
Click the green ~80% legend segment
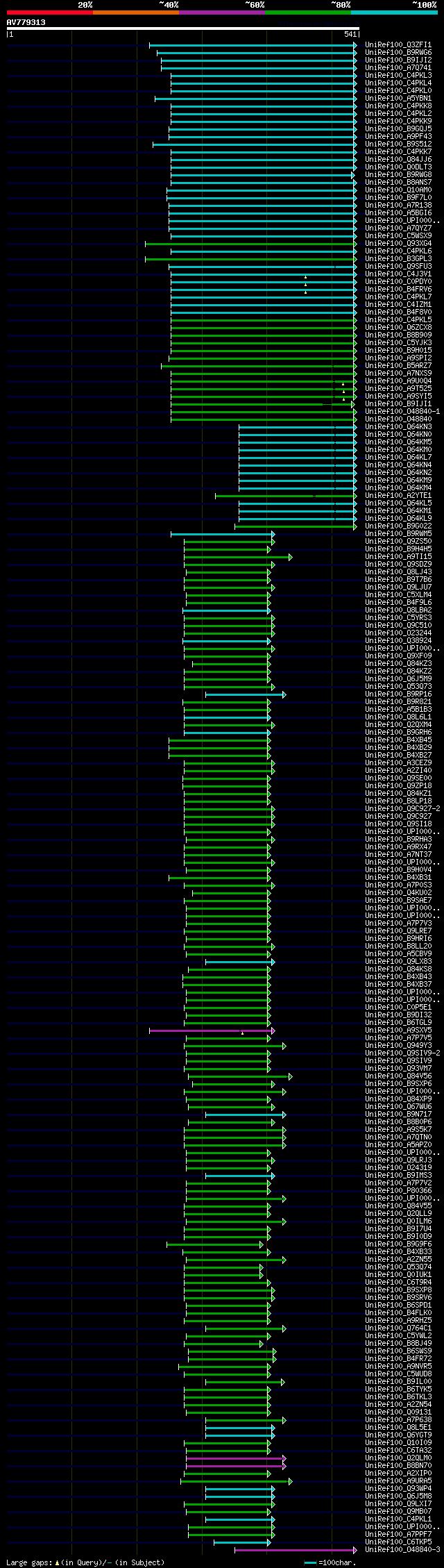[x=308, y=12]
